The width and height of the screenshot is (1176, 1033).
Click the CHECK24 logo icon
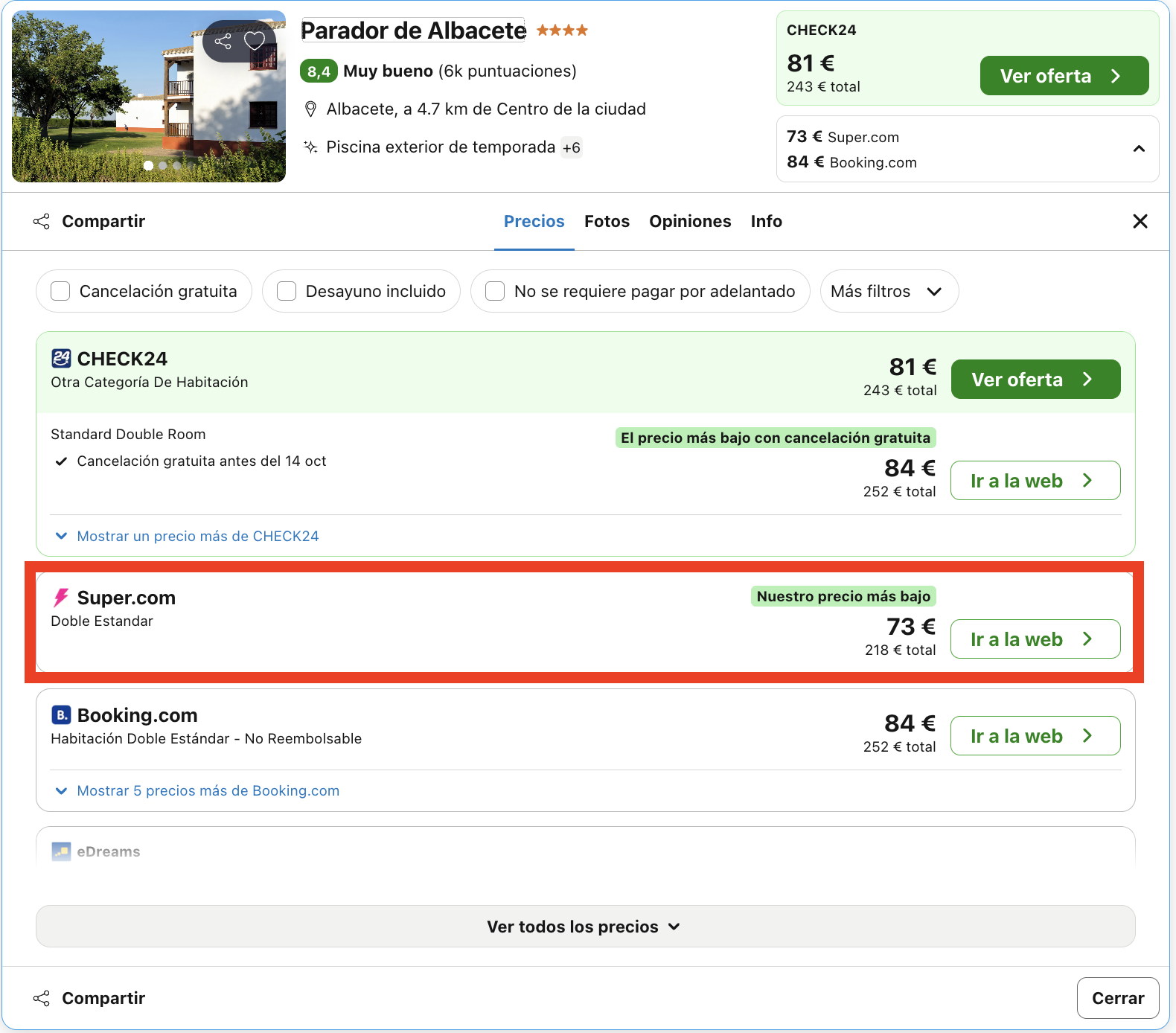pyautogui.click(x=61, y=359)
